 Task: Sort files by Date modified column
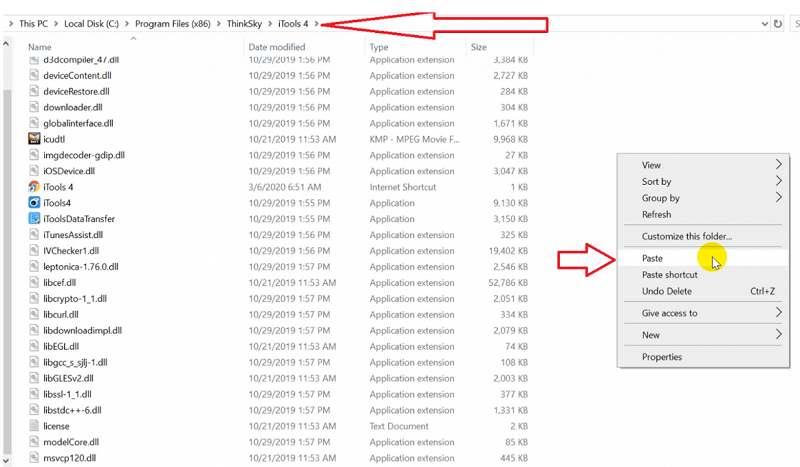tap(277, 47)
